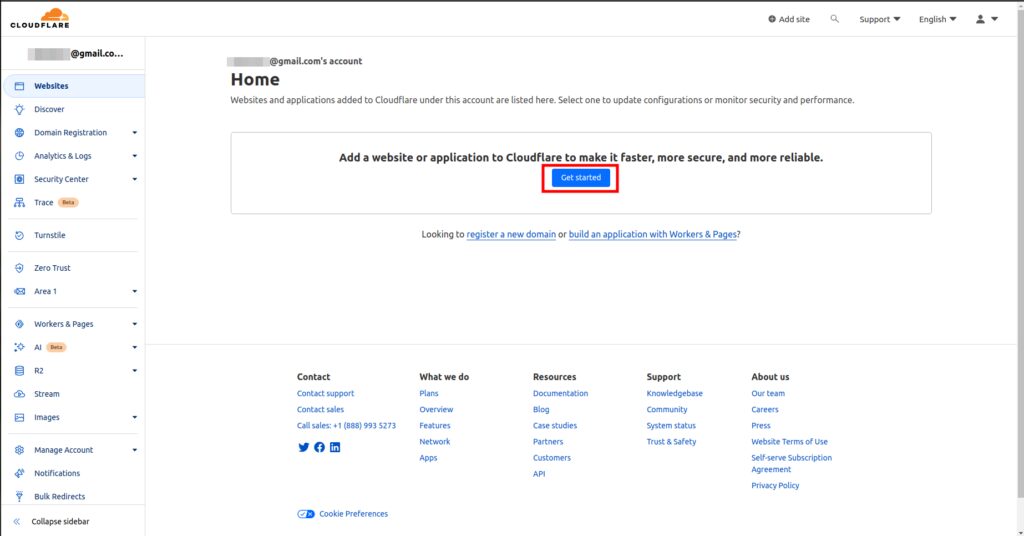Click the Manage Account gear icon
The width and height of the screenshot is (1024, 536).
(x=20, y=450)
